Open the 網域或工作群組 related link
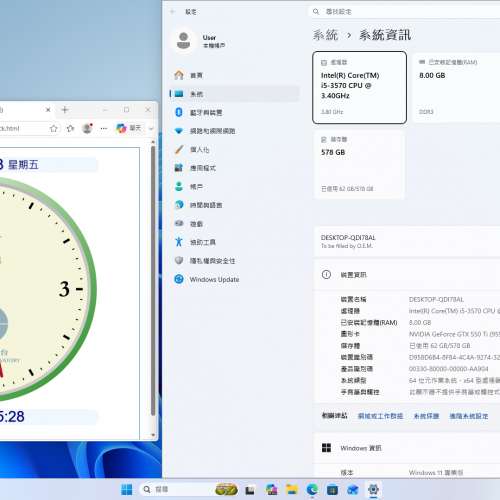 point(380,416)
